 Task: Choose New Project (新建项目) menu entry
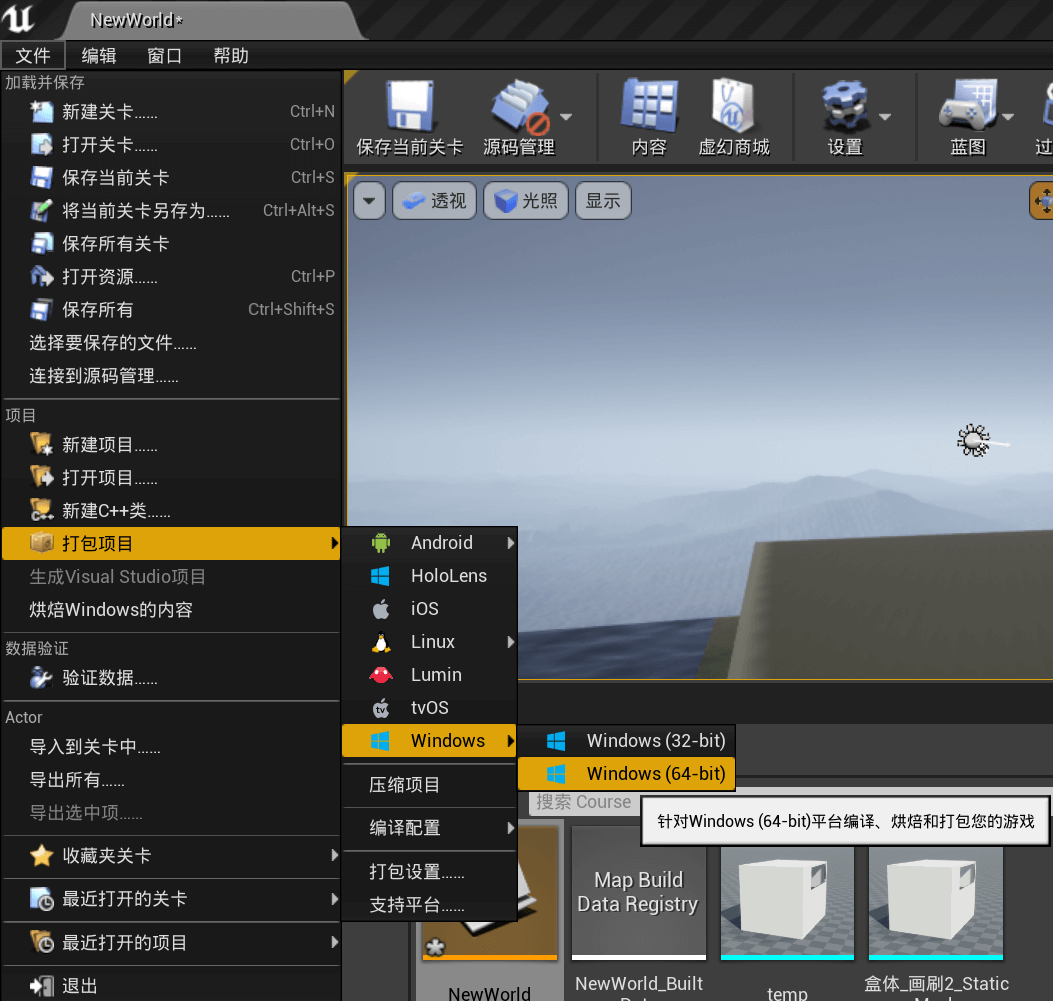(171, 444)
